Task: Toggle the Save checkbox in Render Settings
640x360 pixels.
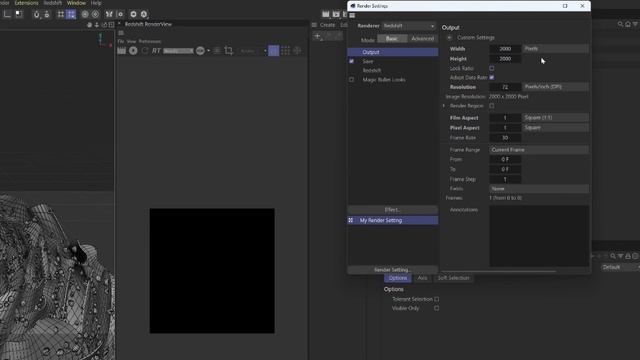Action: pos(351,61)
